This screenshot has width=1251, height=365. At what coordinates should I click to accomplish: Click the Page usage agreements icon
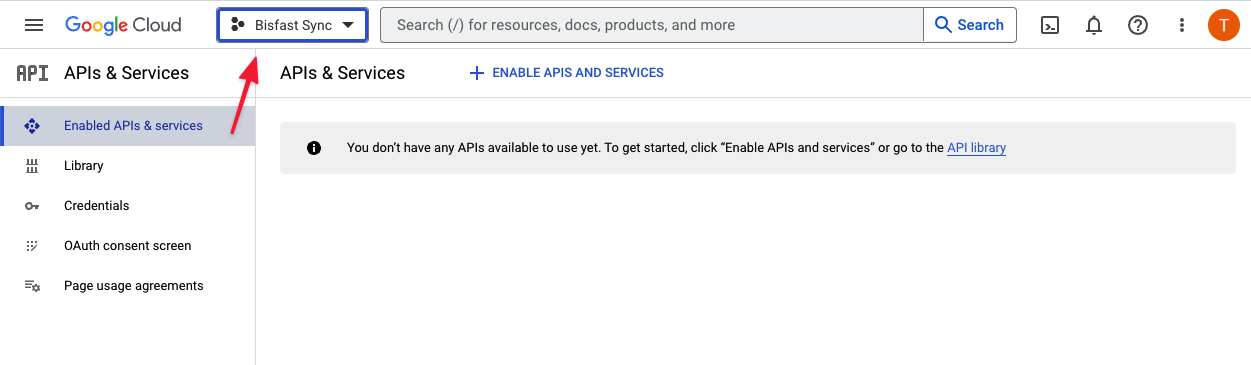[x=32, y=286]
